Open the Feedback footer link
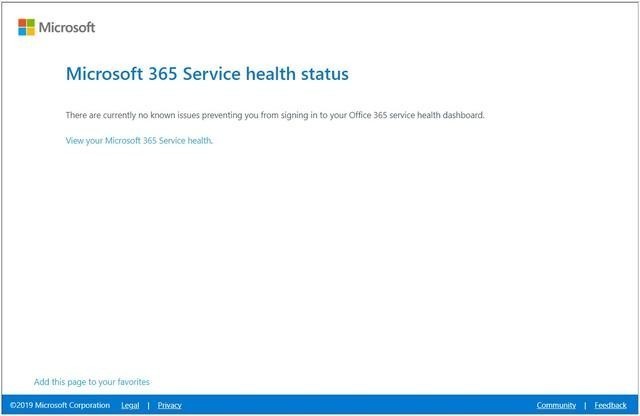 610,405
